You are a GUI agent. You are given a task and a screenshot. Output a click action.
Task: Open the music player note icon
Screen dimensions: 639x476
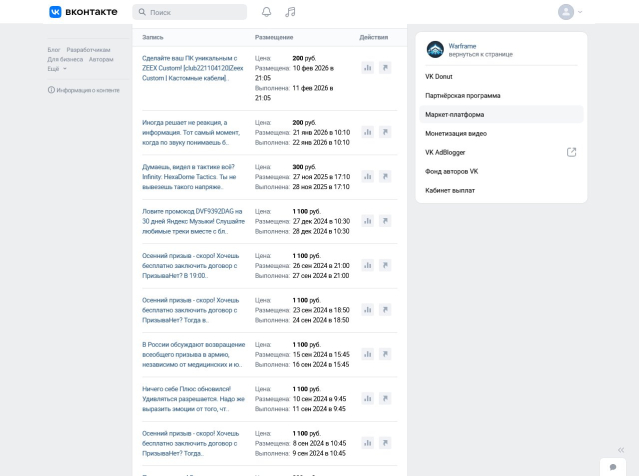290,12
